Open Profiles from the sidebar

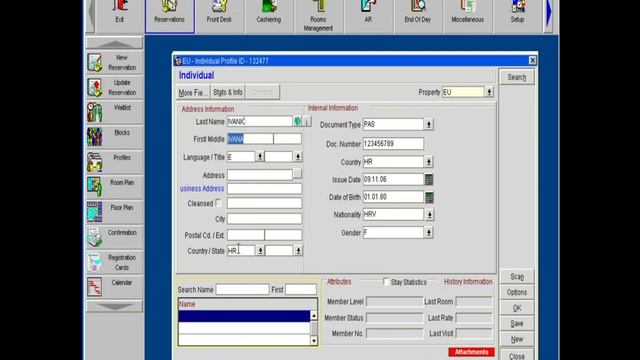click(114, 162)
